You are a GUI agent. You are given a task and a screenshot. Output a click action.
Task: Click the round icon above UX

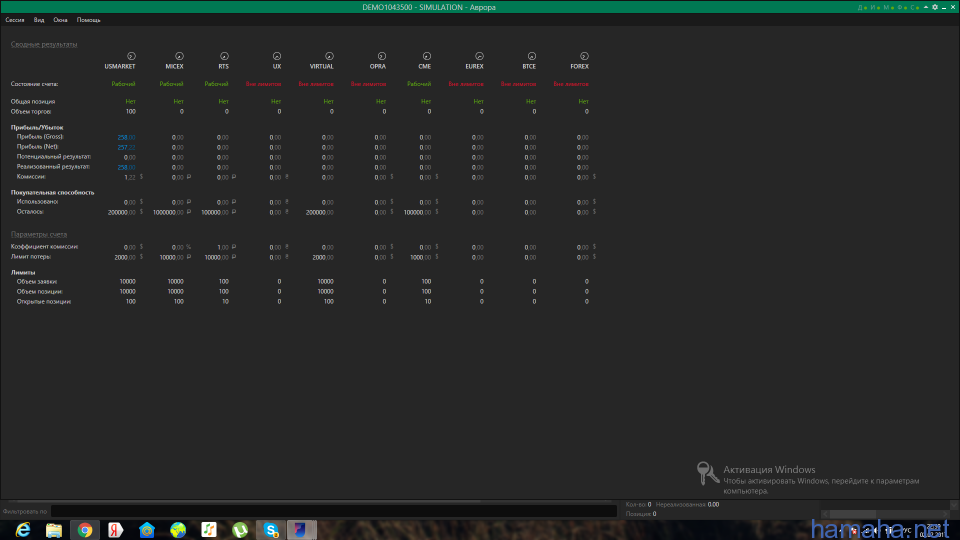[x=277, y=56]
